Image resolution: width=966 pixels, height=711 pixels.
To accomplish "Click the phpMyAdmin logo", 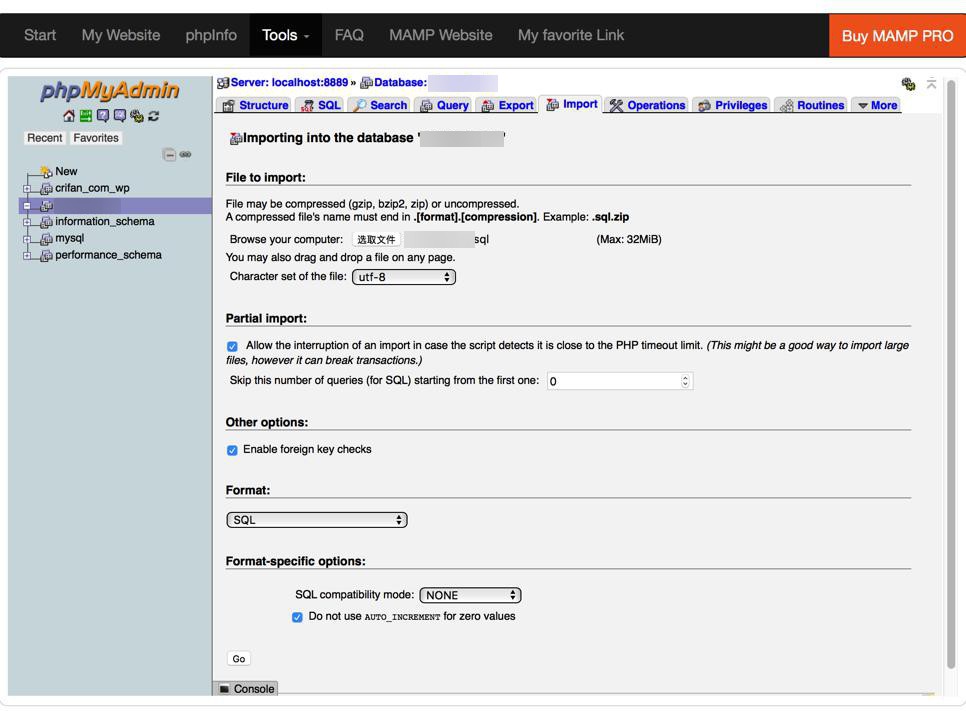I will click(110, 91).
